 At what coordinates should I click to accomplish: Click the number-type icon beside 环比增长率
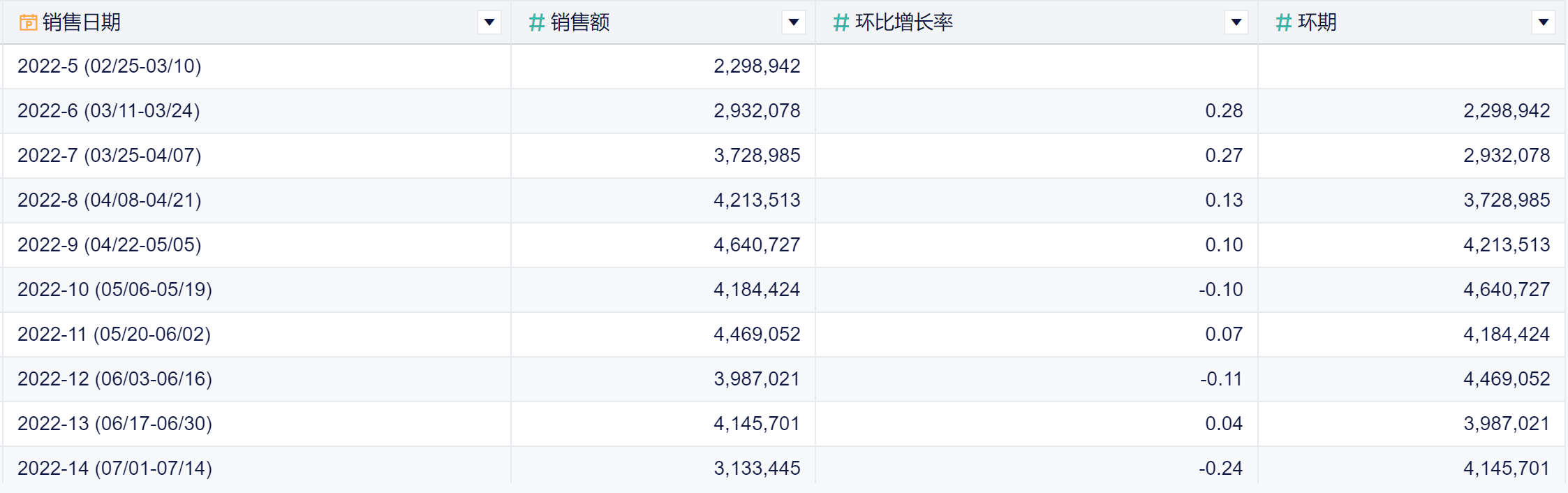click(841, 23)
